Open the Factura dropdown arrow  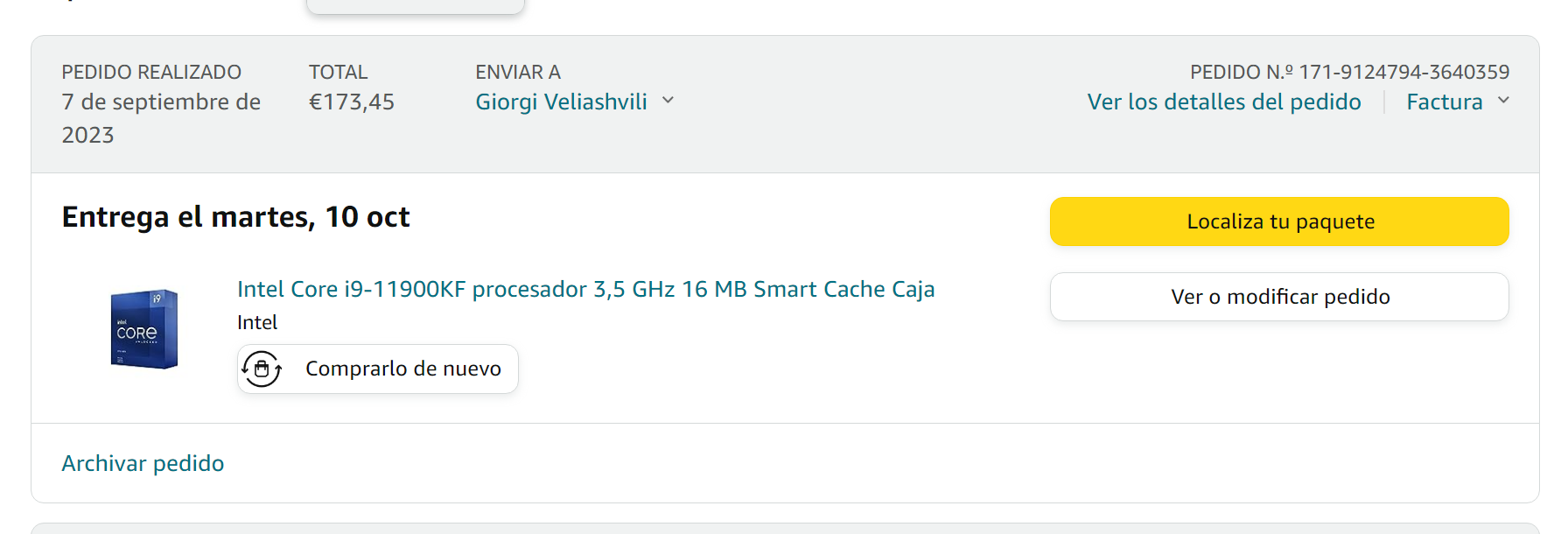click(1503, 101)
